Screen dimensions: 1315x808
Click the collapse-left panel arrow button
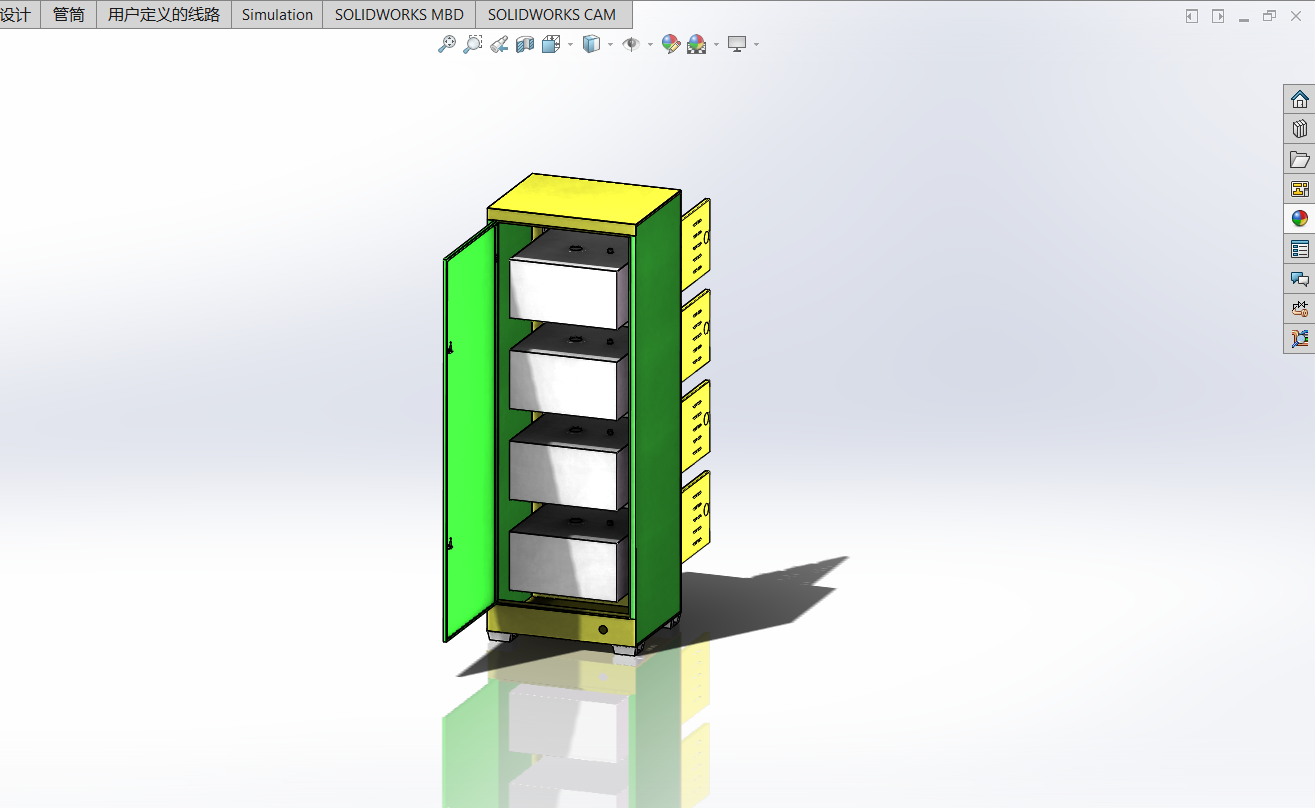pos(1192,16)
